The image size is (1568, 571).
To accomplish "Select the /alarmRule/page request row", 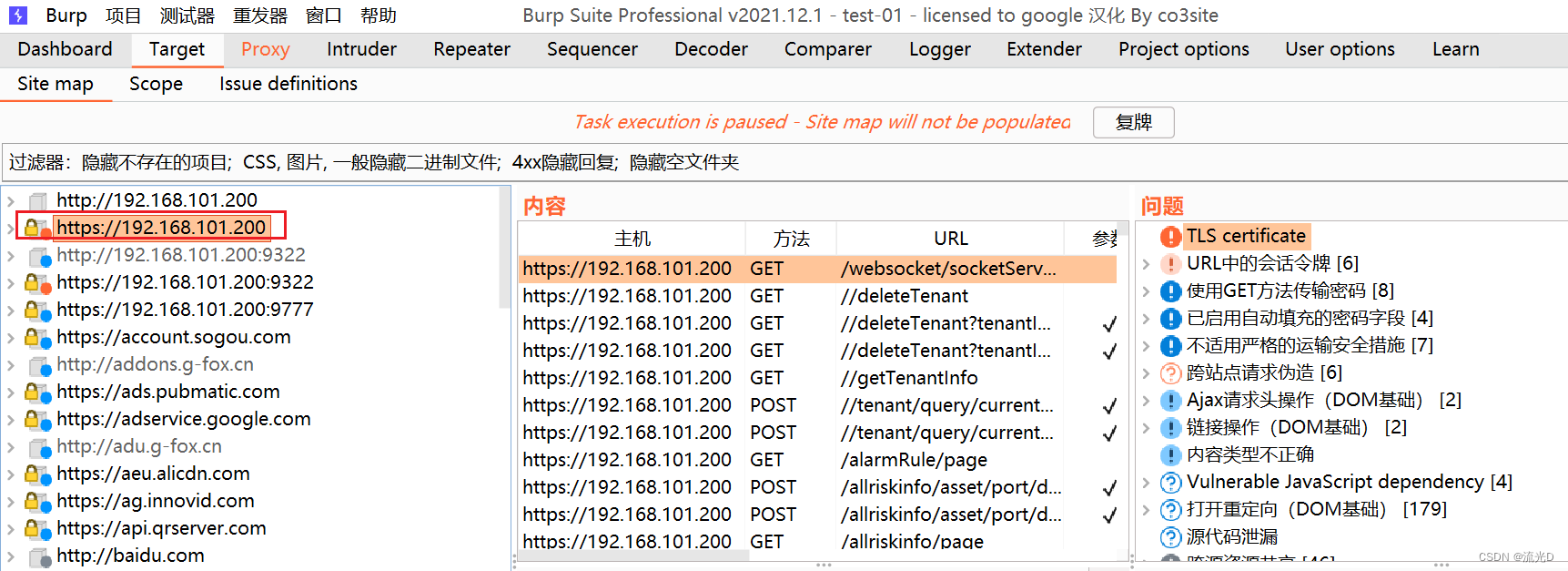I will 817,460.
